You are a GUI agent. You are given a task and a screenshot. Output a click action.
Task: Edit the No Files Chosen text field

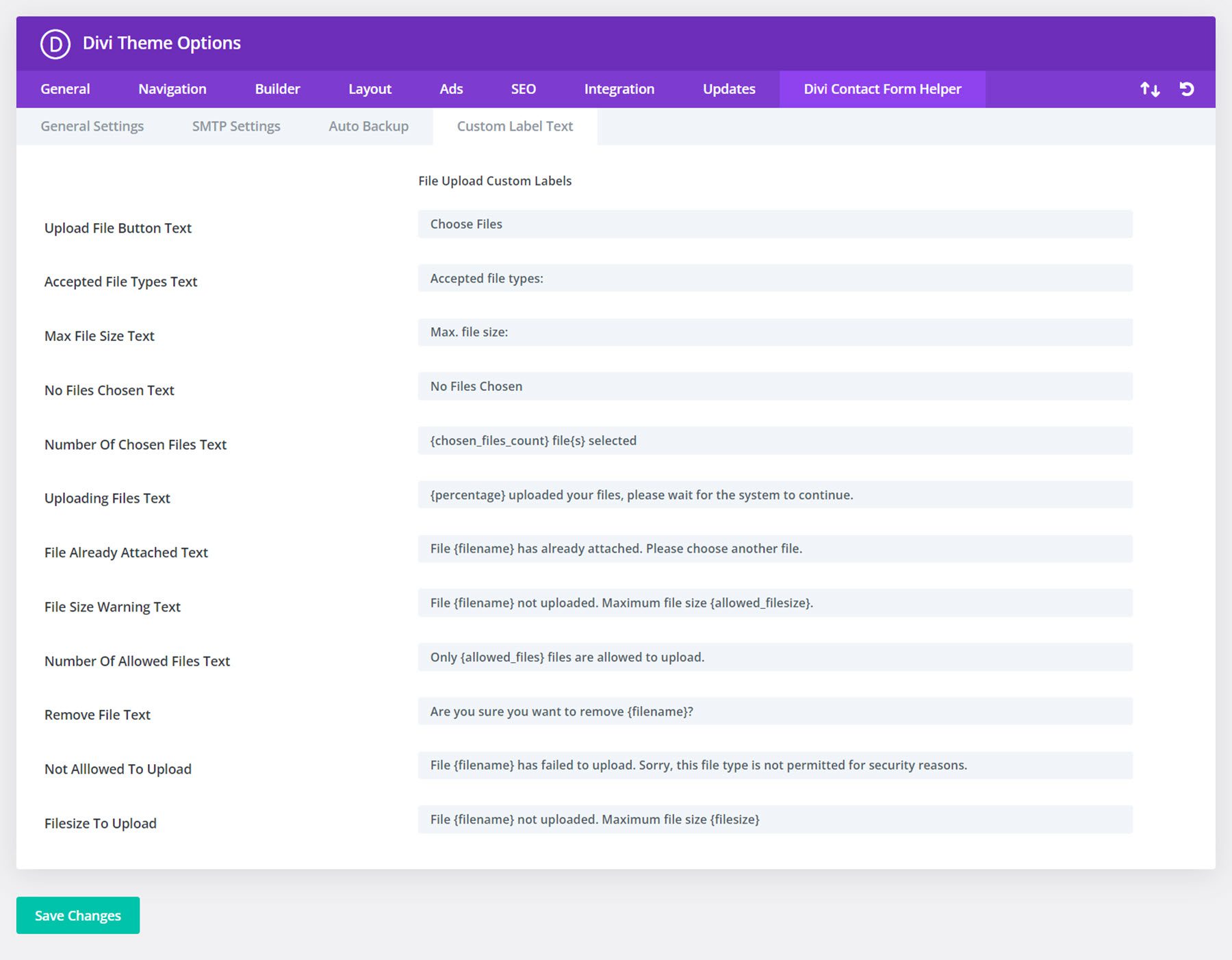[773, 386]
